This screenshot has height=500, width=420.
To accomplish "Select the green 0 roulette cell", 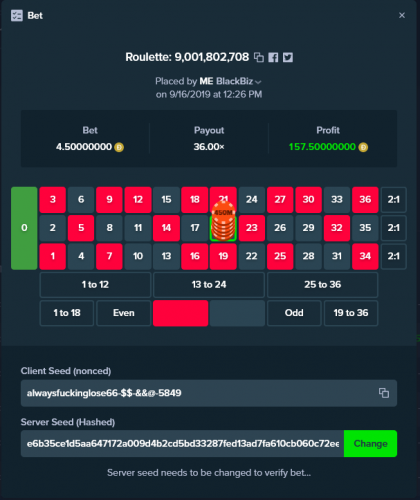I will pos(24,228).
